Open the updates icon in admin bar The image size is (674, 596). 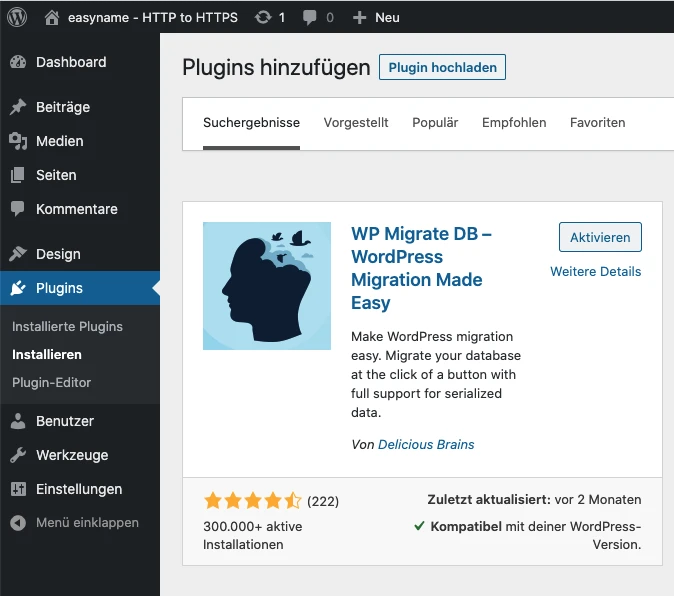pos(263,17)
